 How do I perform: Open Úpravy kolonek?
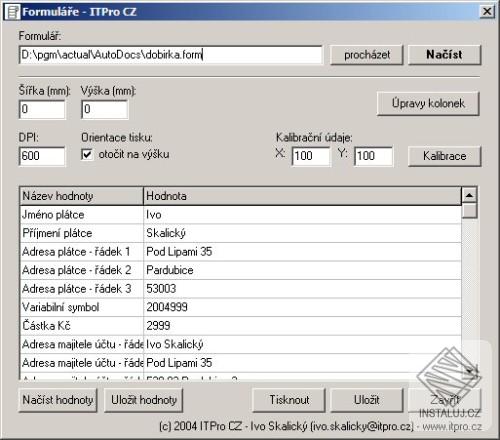(x=428, y=104)
